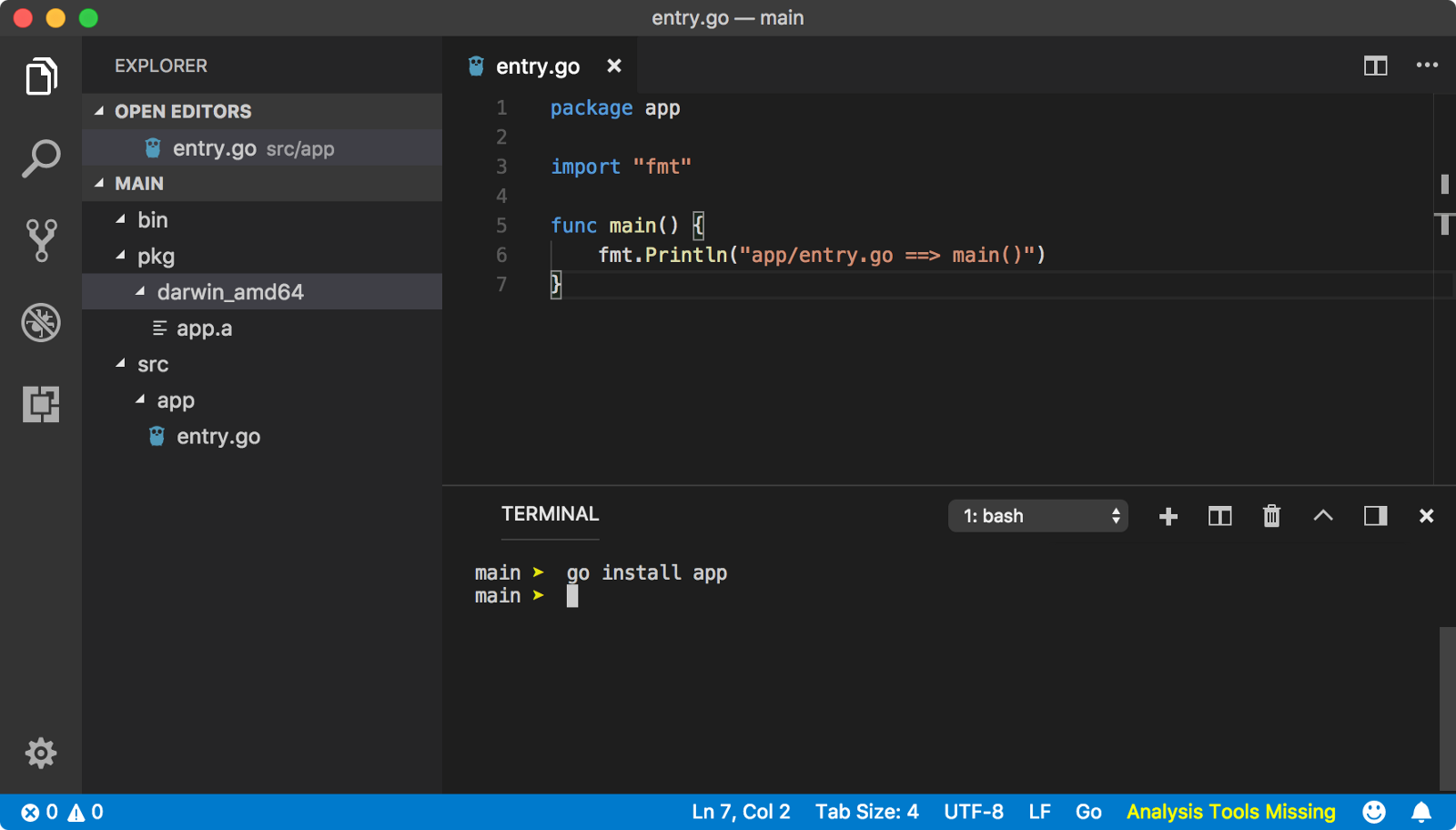Change end of line sequence LF

pos(1039,812)
